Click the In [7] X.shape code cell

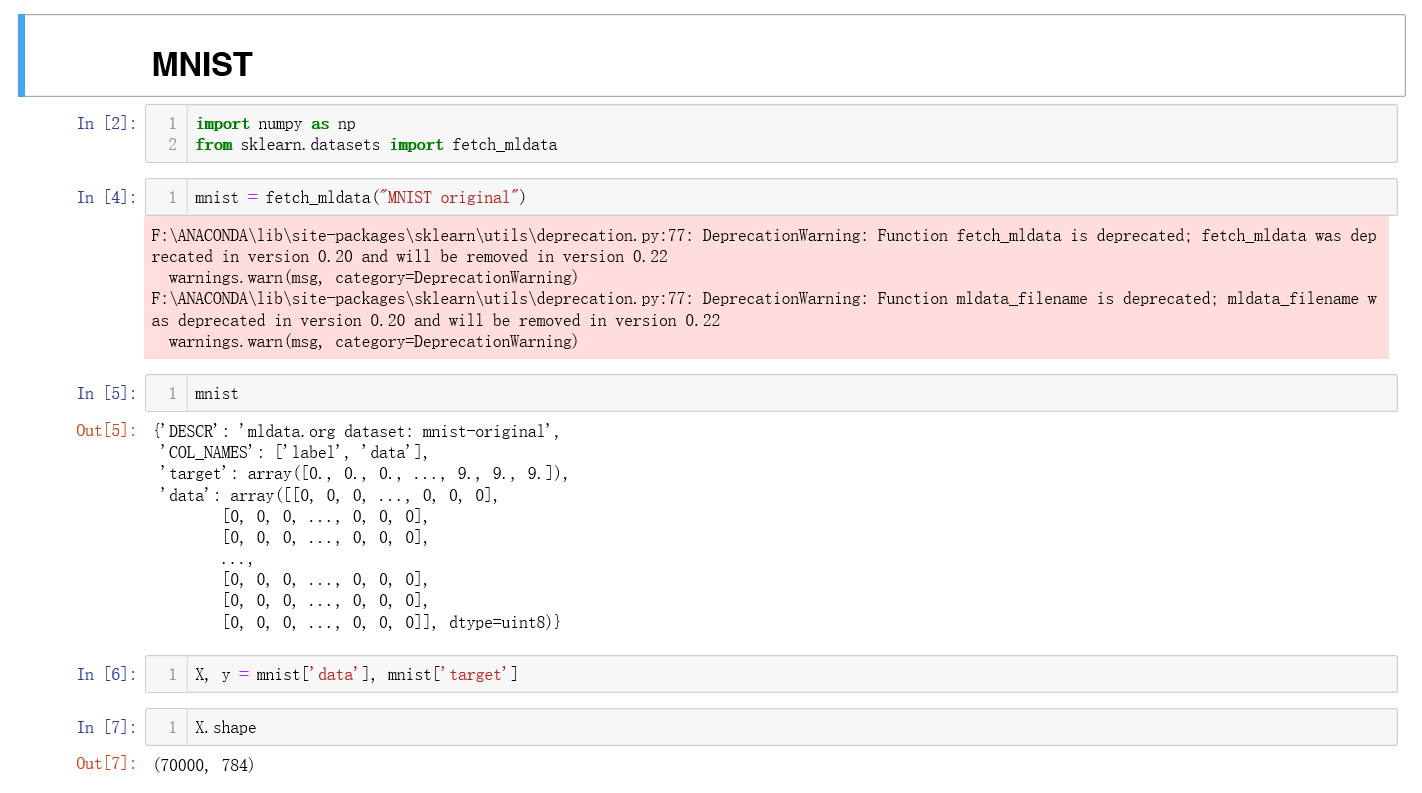tap(771, 727)
